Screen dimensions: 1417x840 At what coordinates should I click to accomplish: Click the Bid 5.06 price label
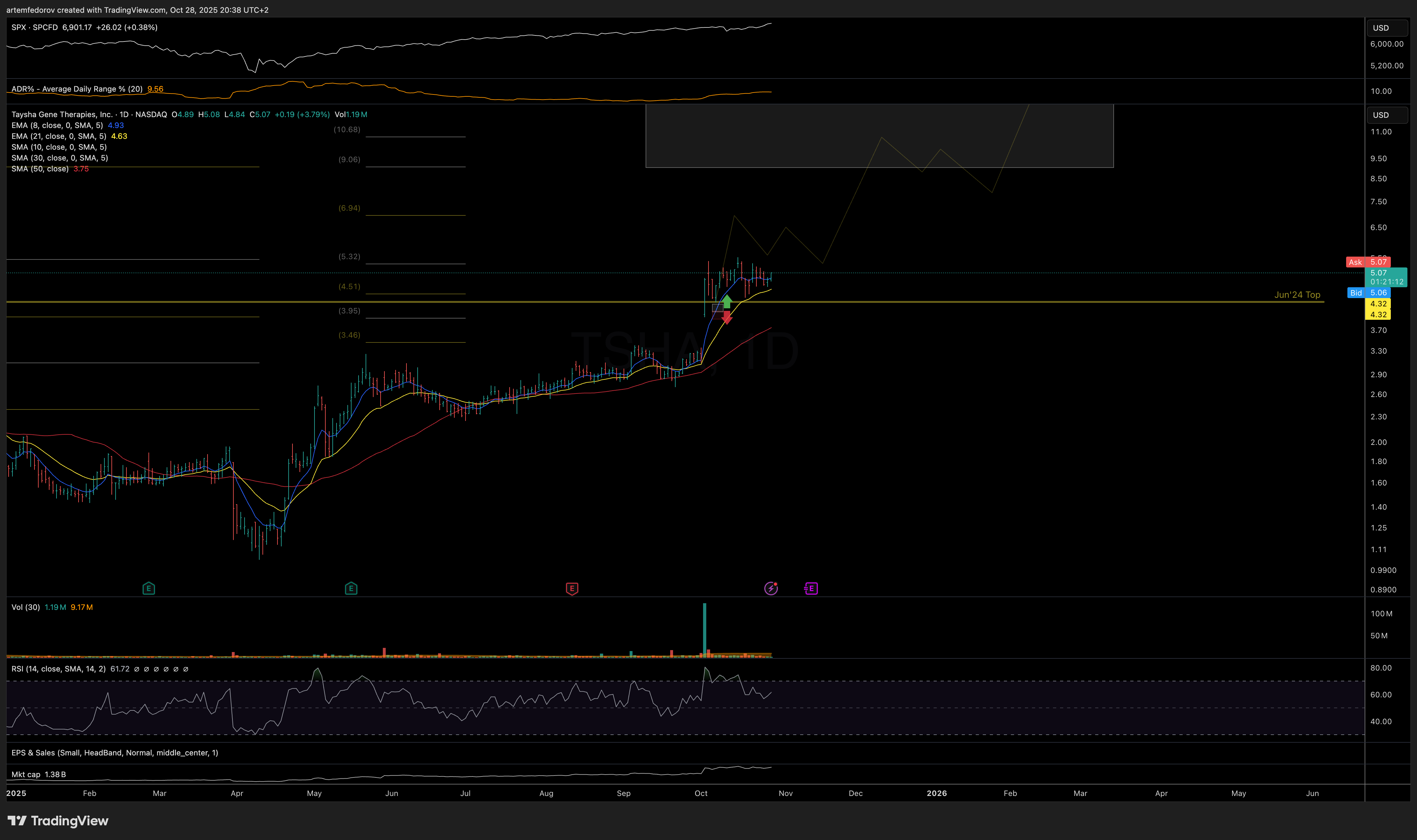[1368, 293]
